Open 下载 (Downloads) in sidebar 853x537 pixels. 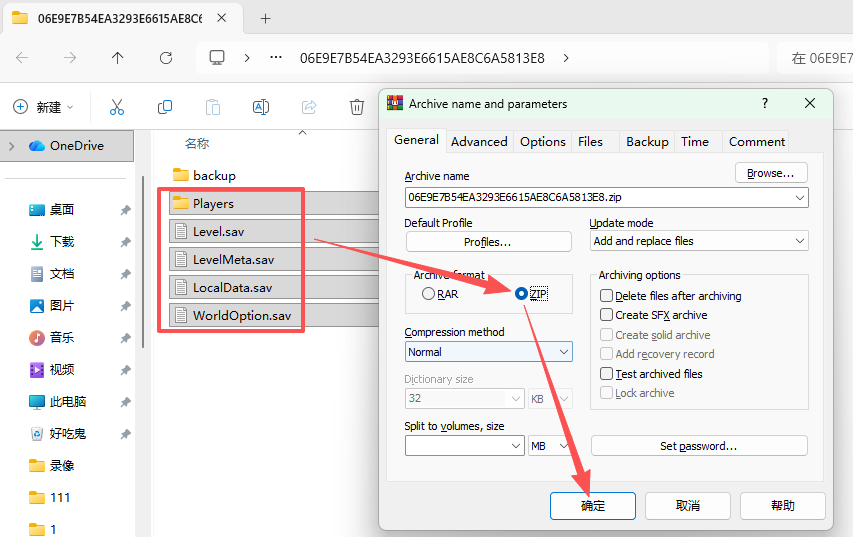tap(61, 242)
